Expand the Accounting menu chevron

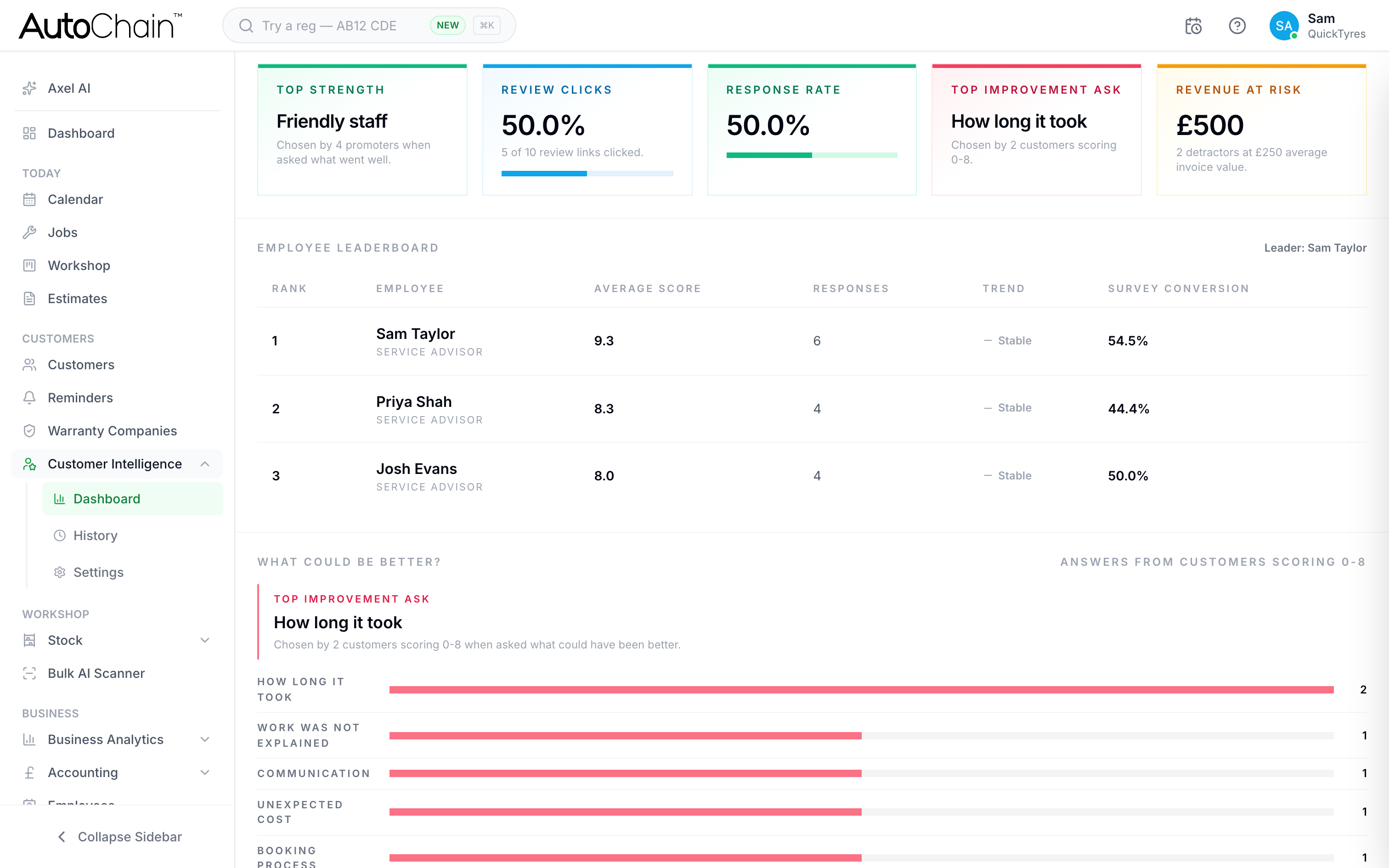pyautogui.click(x=205, y=772)
